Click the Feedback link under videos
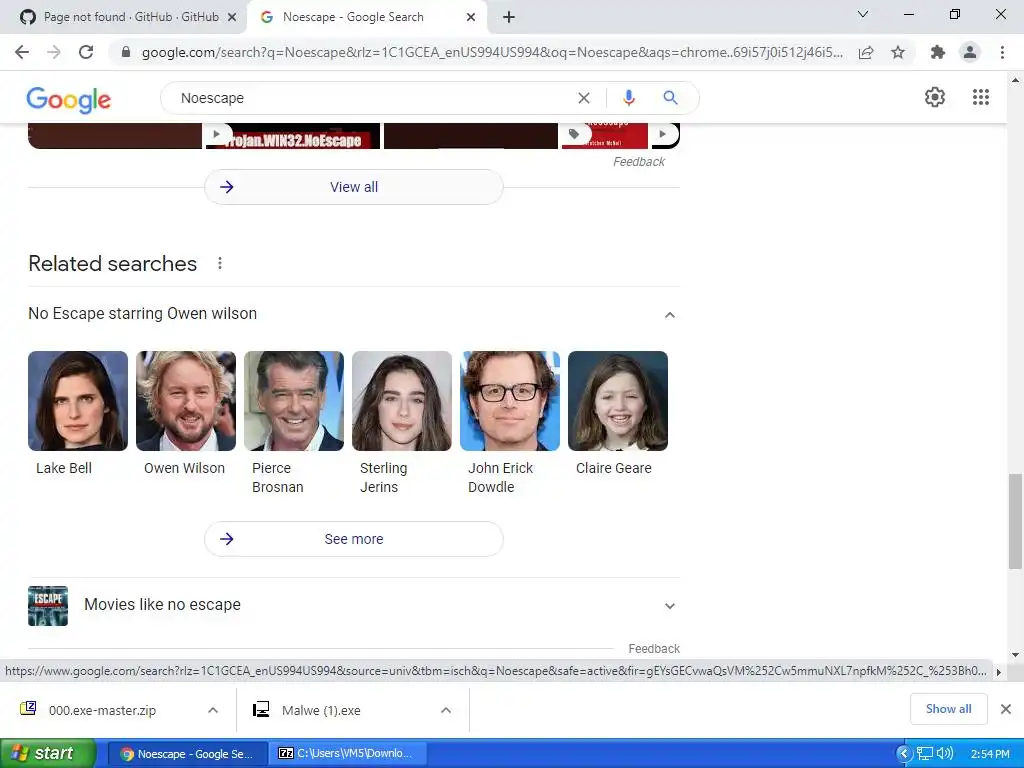Image resolution: width=1024 pixels, height=768 pixels. click(x=639, y=162)
